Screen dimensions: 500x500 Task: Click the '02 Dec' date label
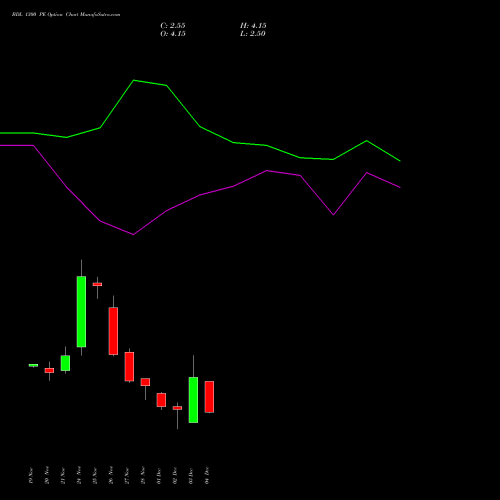pos(175,475)
